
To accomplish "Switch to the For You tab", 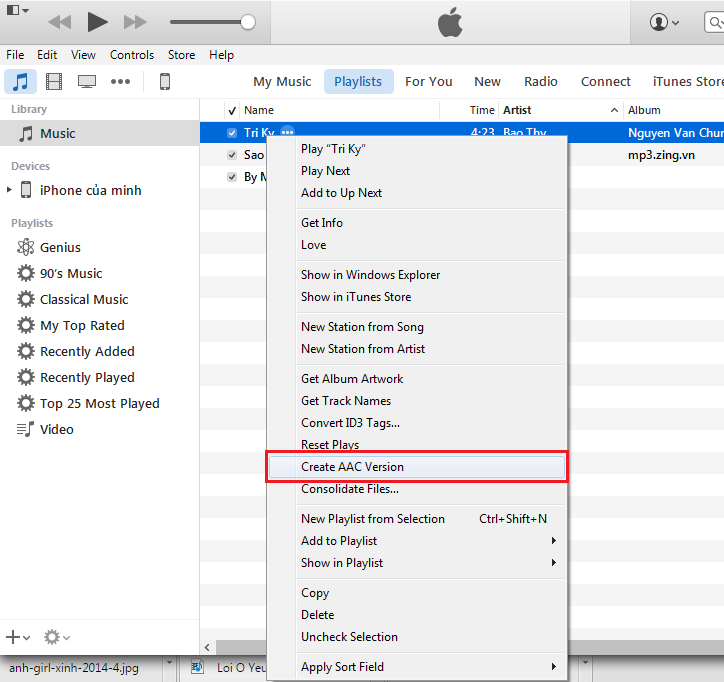I will pyautogui.click(x=428, y=82).
